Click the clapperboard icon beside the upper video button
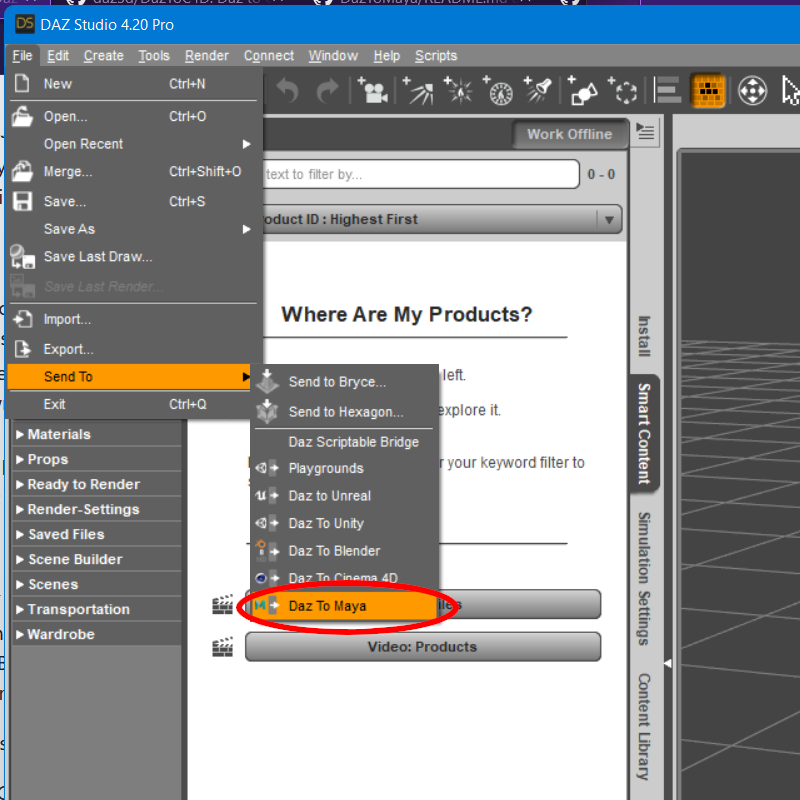The width and height of the screenshot is (800, 800). coord(222,604)
